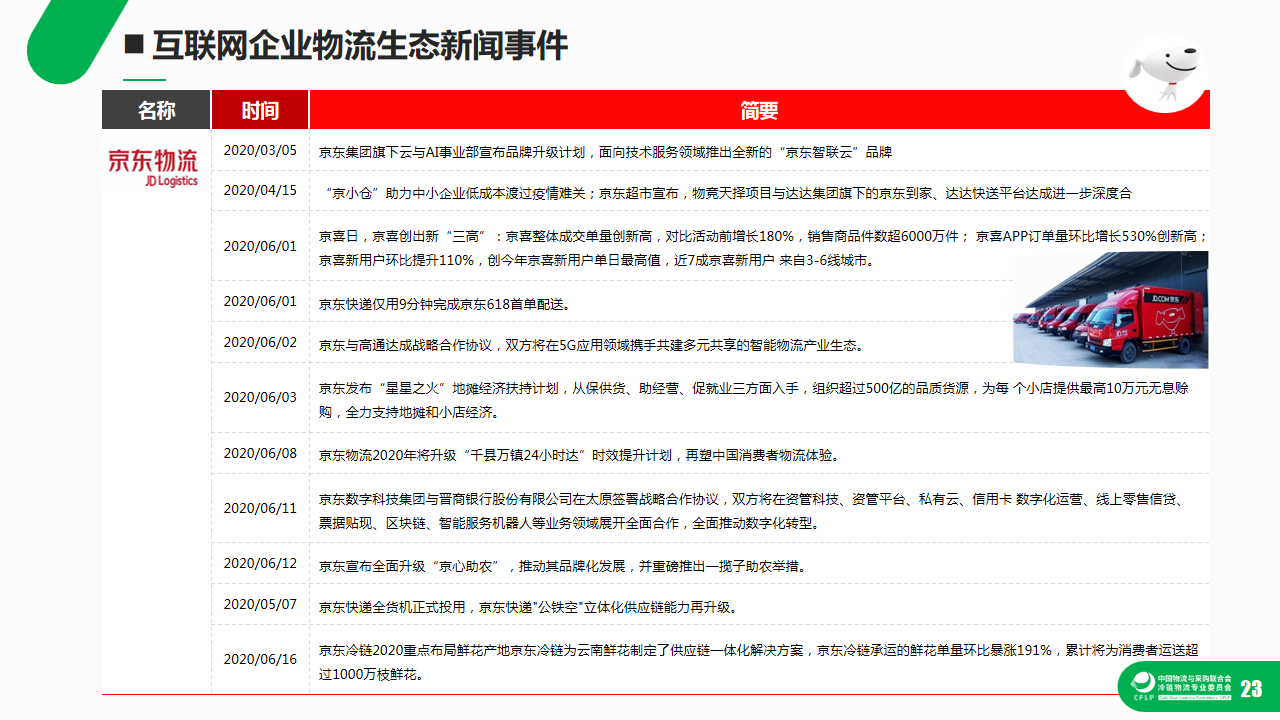Click the 简要 header bar
Screen dimensions: 1280x720
pos(759,110)
